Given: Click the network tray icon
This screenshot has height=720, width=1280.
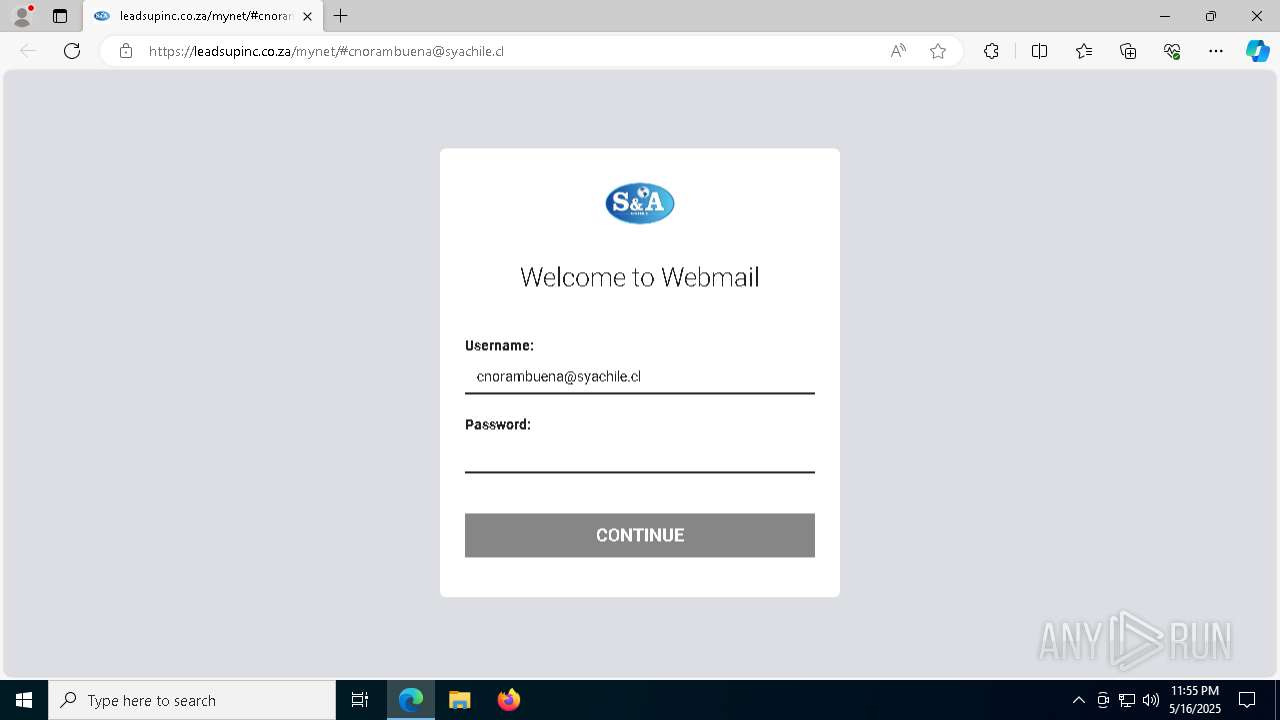Looking at the screenshot, I should coord(1127,700).
